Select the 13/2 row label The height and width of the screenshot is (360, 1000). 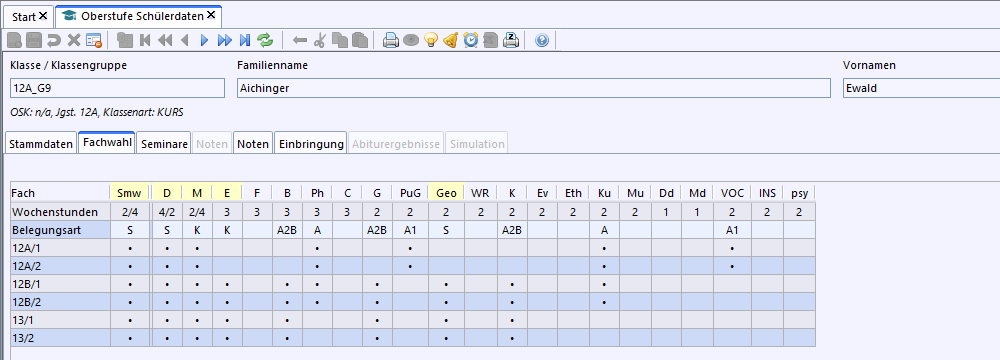tap(61, 337)
